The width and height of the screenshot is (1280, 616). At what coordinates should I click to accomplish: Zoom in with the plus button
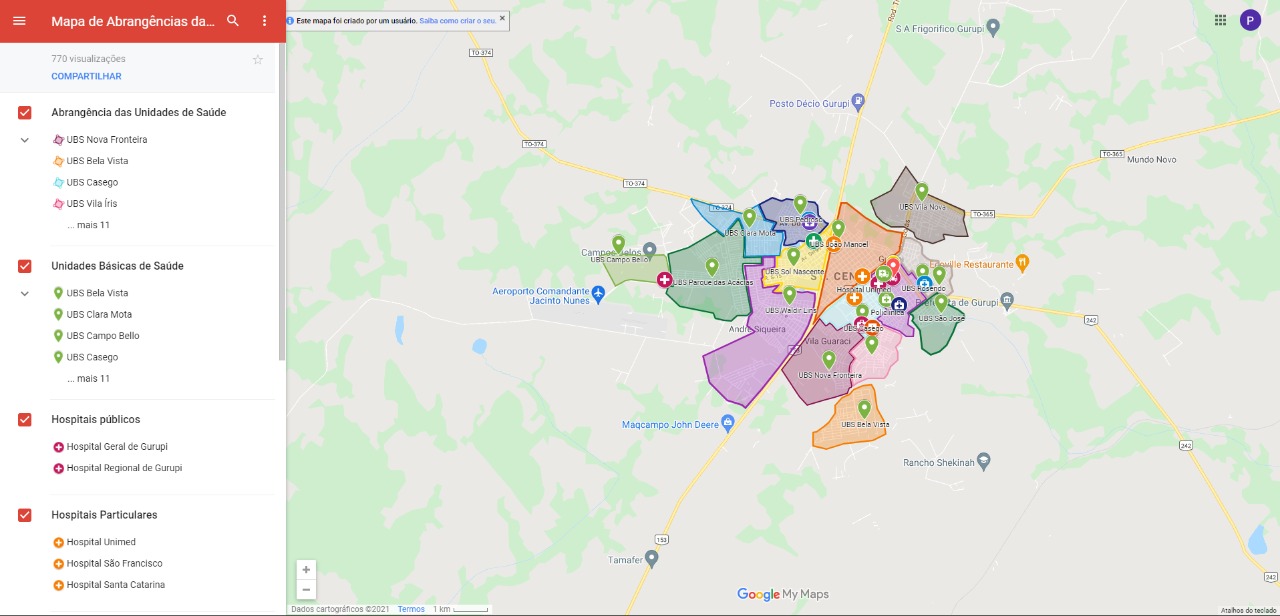pyautogui.click(x=306, y=570)
